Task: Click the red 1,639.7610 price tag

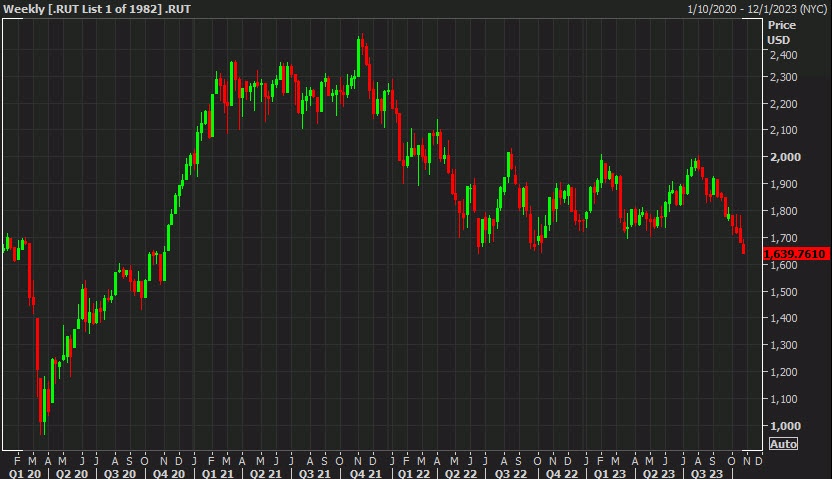Action: (x=796, y=255)
